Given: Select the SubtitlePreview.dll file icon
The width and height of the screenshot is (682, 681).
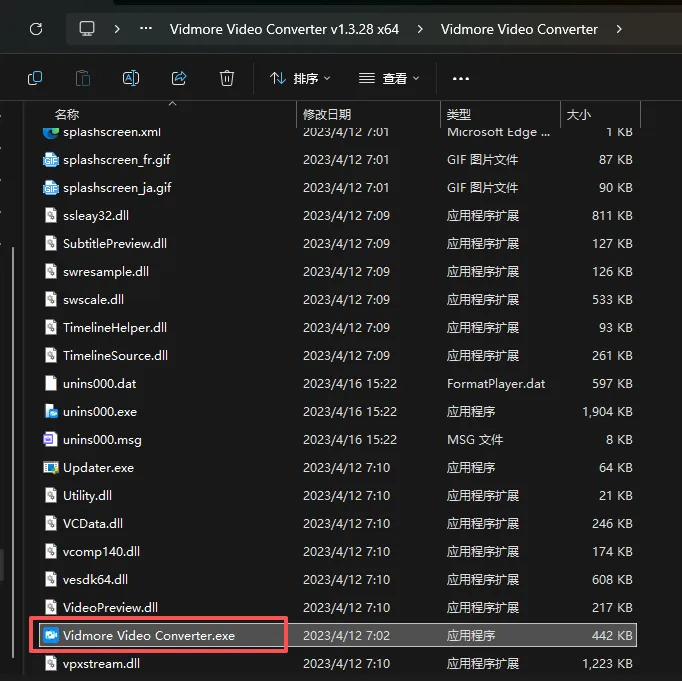Looking at the screenshot, I should point(51,244).
